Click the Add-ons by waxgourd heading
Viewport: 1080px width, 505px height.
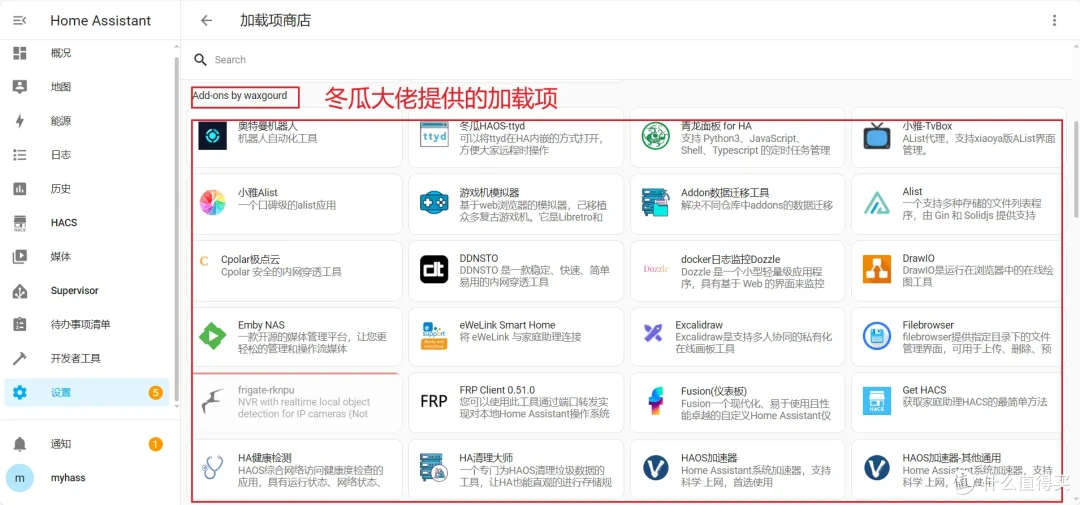[240, 96]
